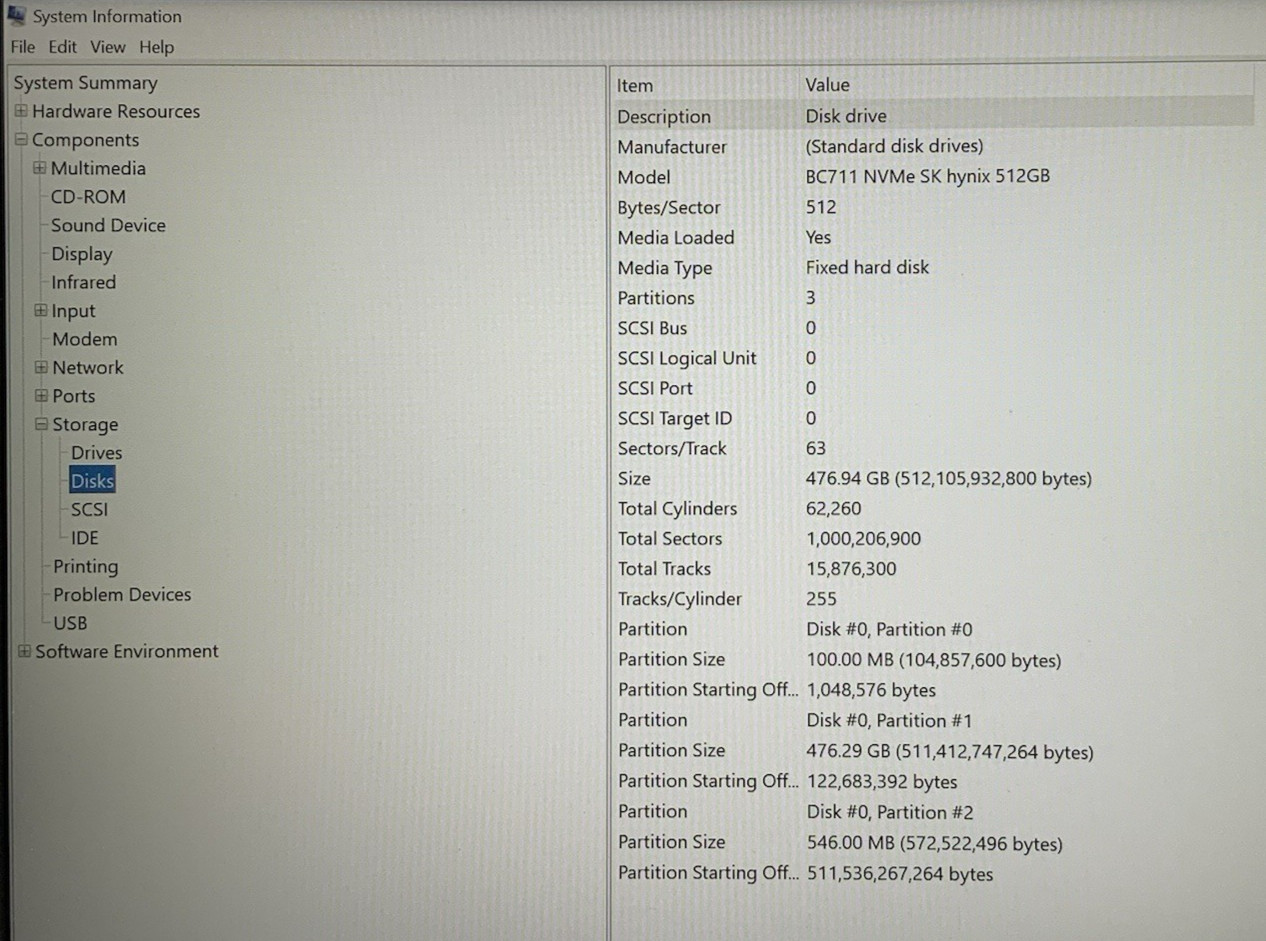
Task: Click the 546.00 MB partition size value
Action: tap(935, 844)
